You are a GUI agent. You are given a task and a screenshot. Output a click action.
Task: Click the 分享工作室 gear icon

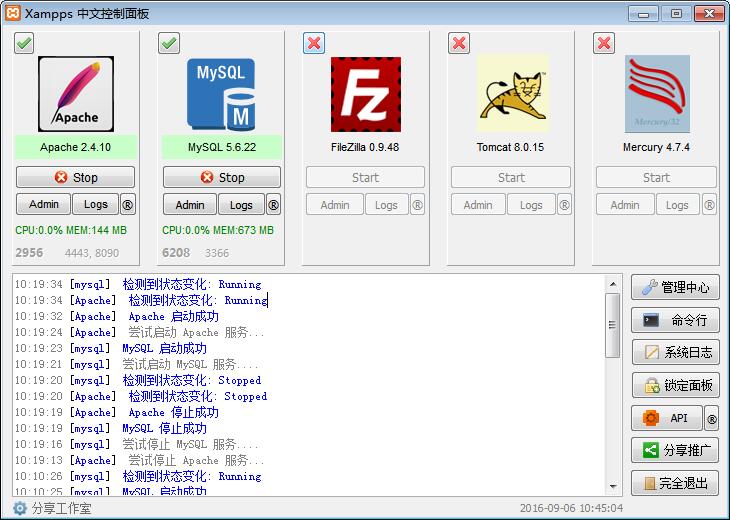coord(20,508)
